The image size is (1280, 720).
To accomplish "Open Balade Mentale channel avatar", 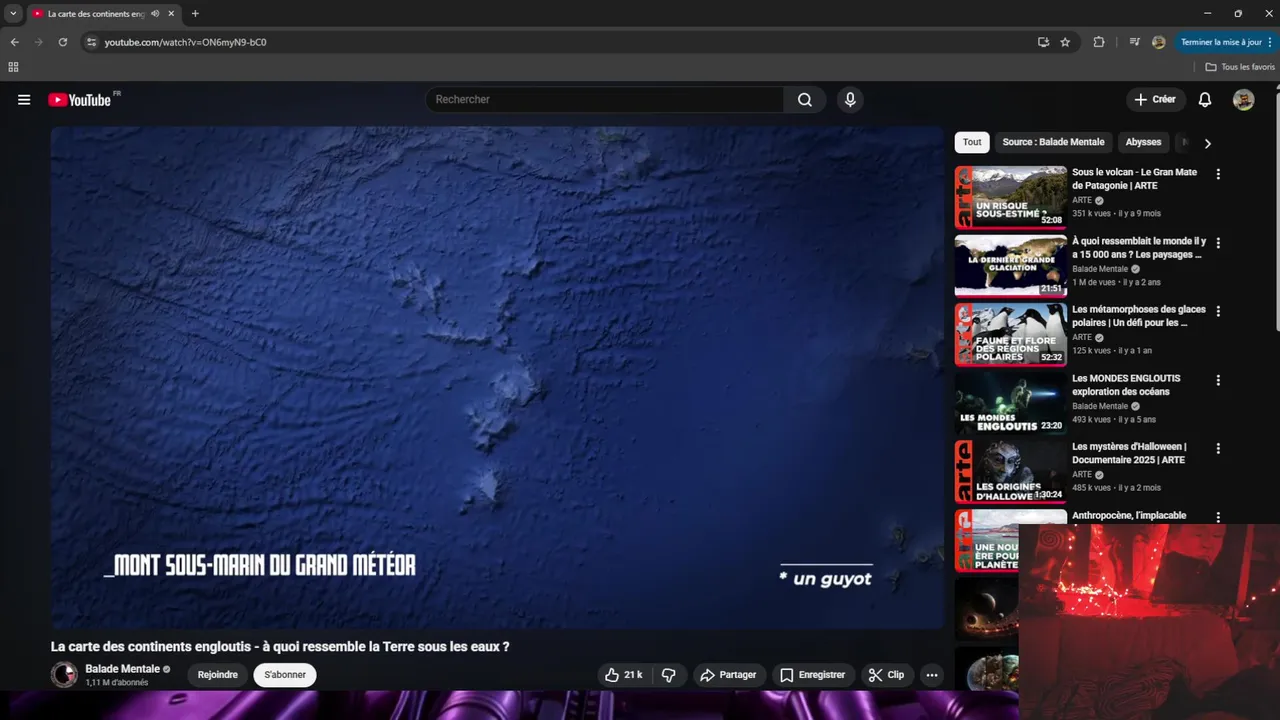I will point(64,675).
